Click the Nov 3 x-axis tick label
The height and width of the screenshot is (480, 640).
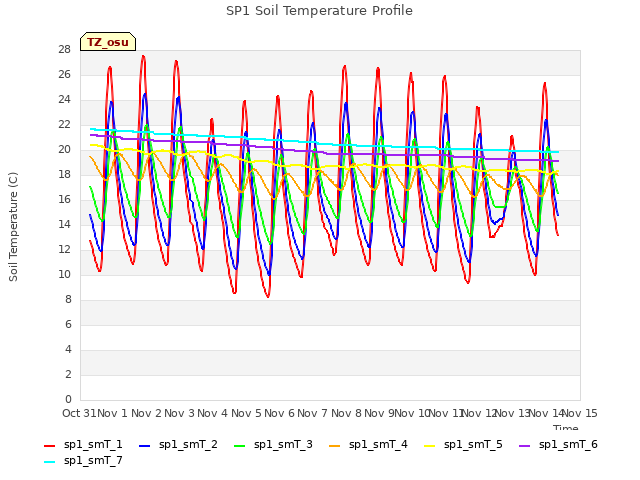click(x=180, y=413)
